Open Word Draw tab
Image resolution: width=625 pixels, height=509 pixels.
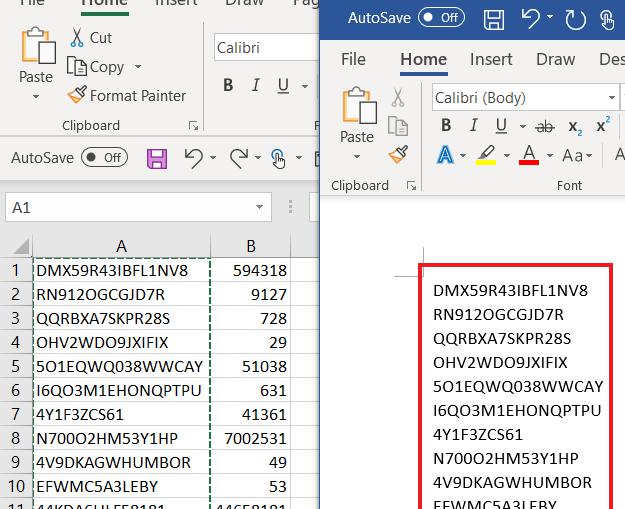[x=556, y=59]
